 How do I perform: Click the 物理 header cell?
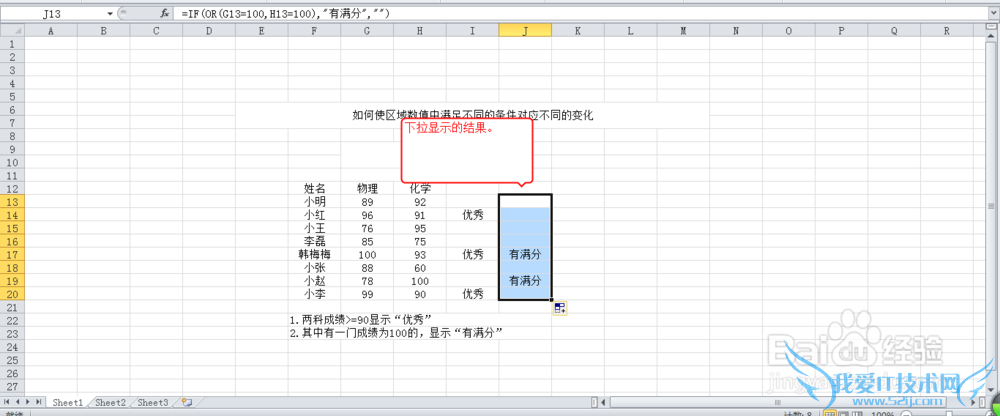[367, 188]
